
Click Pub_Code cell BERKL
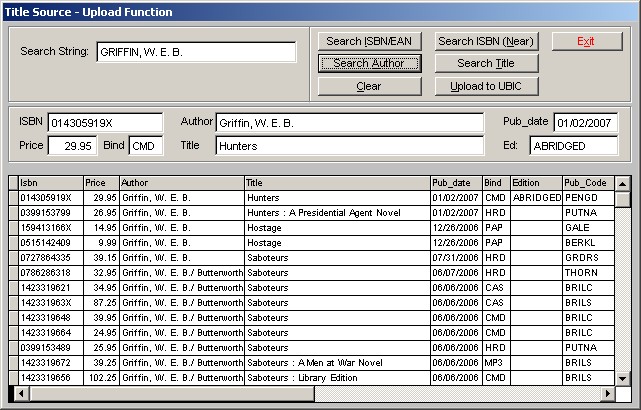coord(589,243)
